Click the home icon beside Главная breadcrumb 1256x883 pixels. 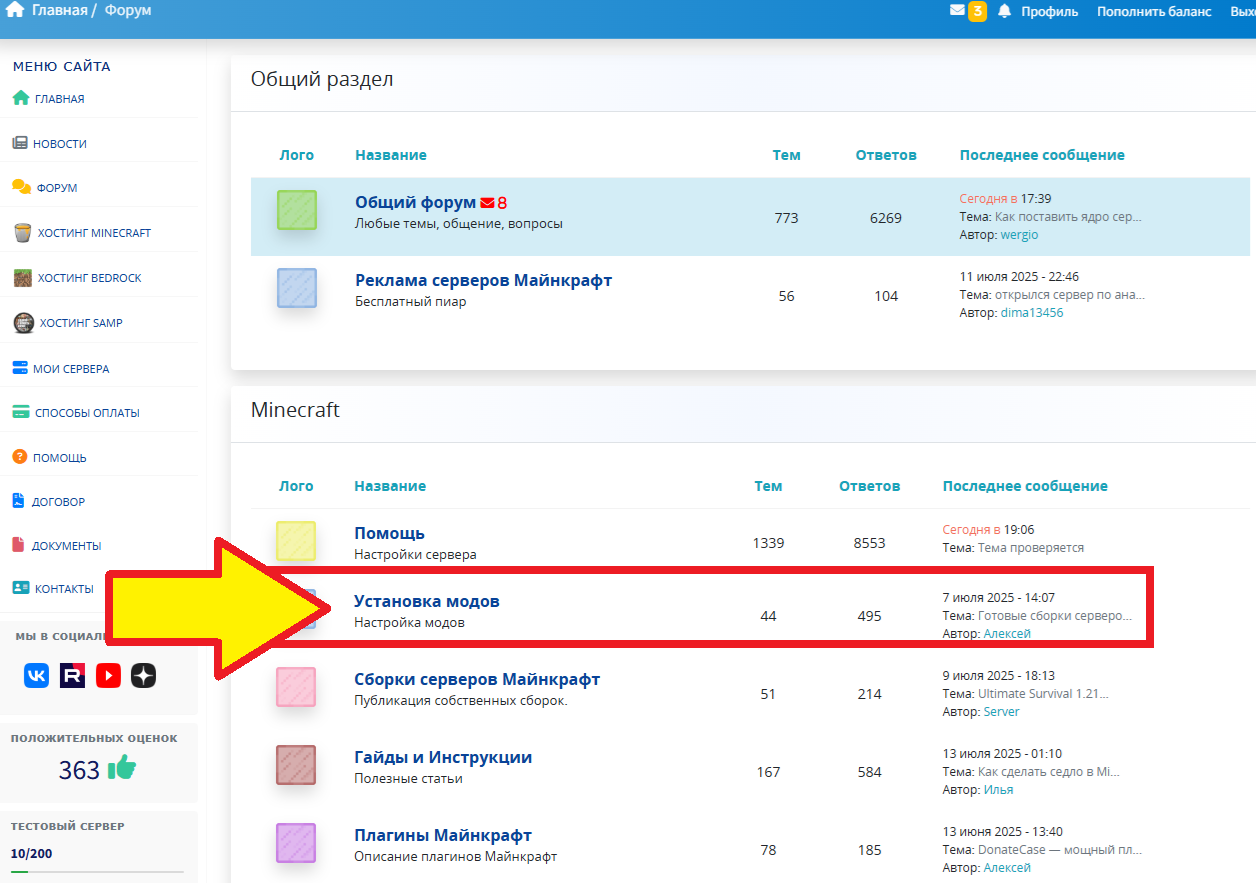click(15, 10)
